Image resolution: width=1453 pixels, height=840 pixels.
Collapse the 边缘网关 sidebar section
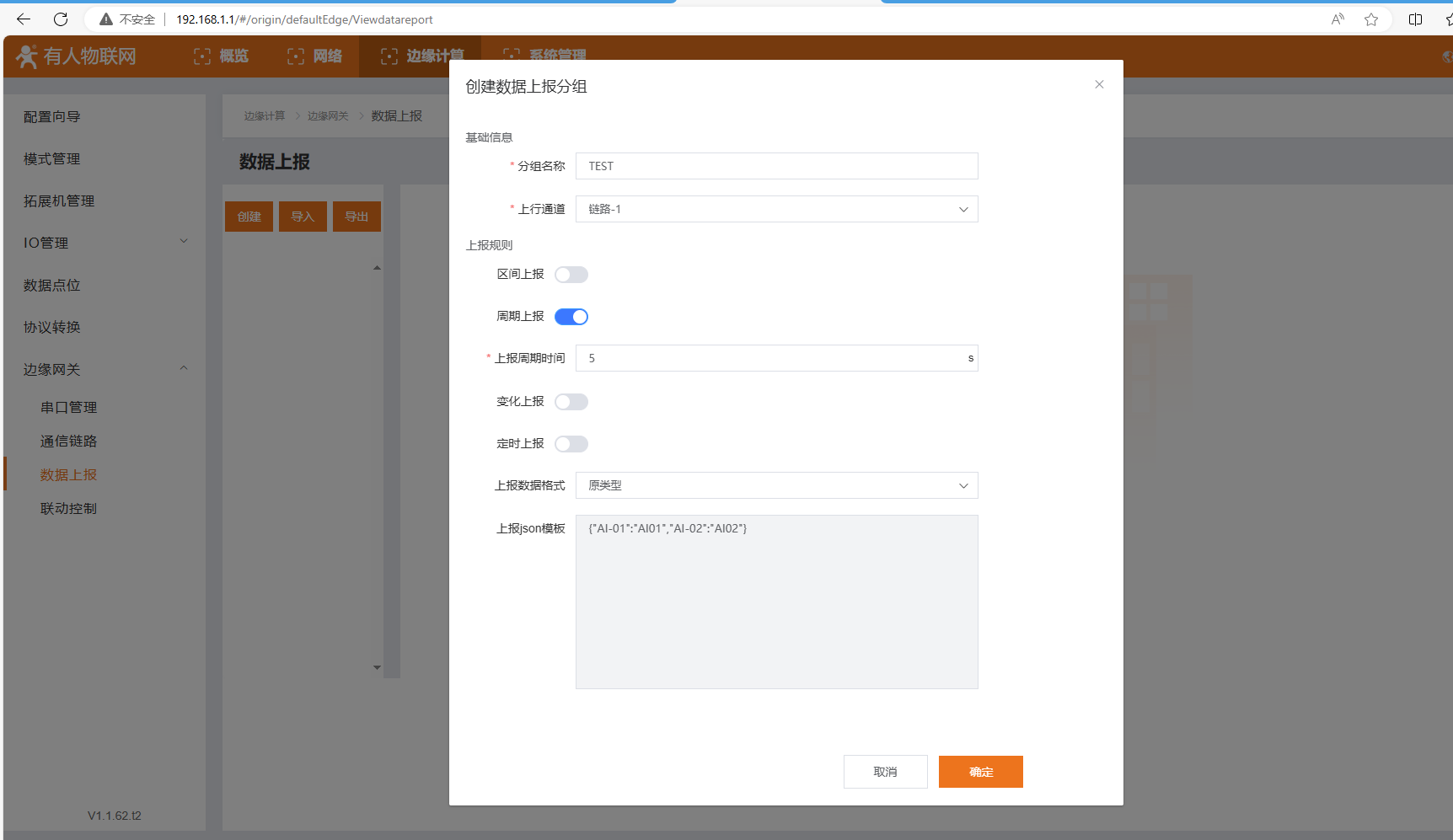coord(184,369)
